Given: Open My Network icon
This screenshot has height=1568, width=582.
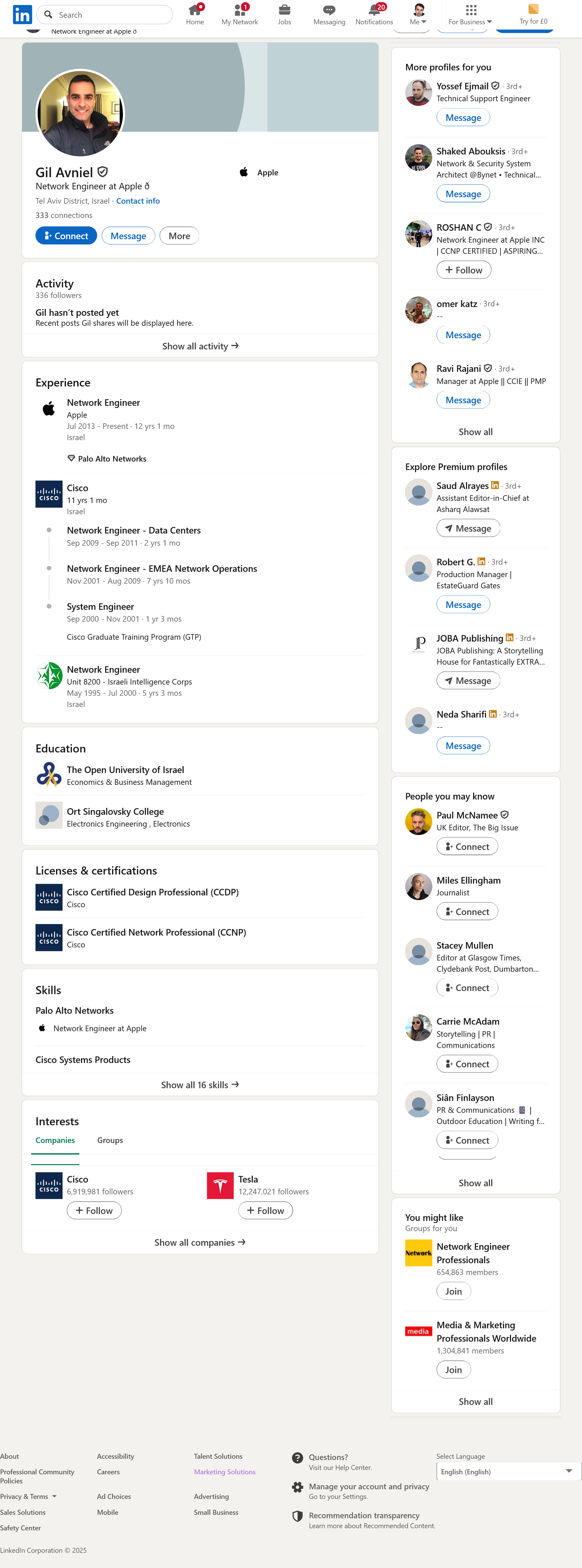Looking at the screenshot, I should (240, 10).
